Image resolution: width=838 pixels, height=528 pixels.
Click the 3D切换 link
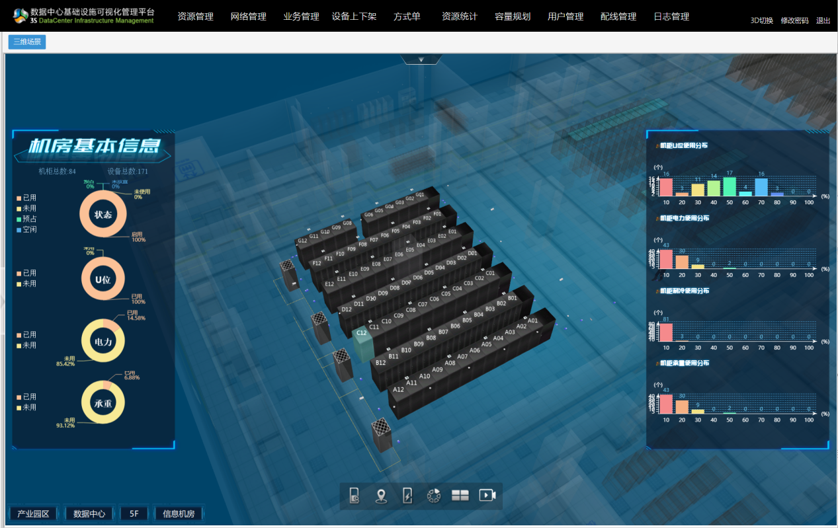tap(761, 20)
